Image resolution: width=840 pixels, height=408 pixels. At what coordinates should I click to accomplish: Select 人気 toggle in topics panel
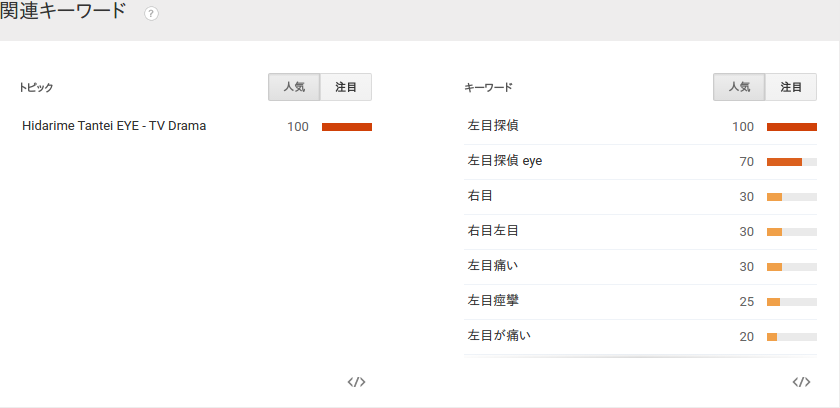point(294,87)
